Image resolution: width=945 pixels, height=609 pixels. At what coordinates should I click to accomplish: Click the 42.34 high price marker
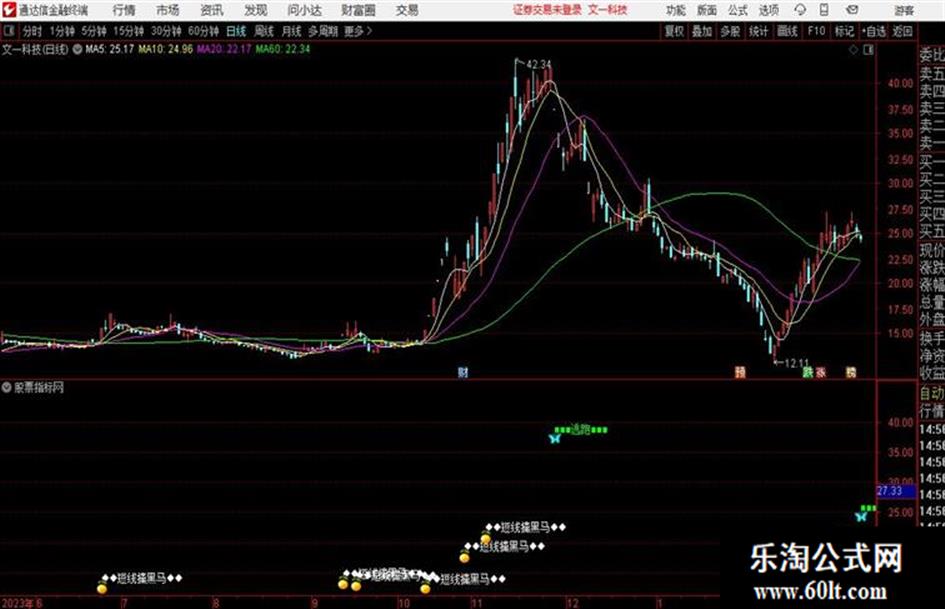tap(539, 64)
